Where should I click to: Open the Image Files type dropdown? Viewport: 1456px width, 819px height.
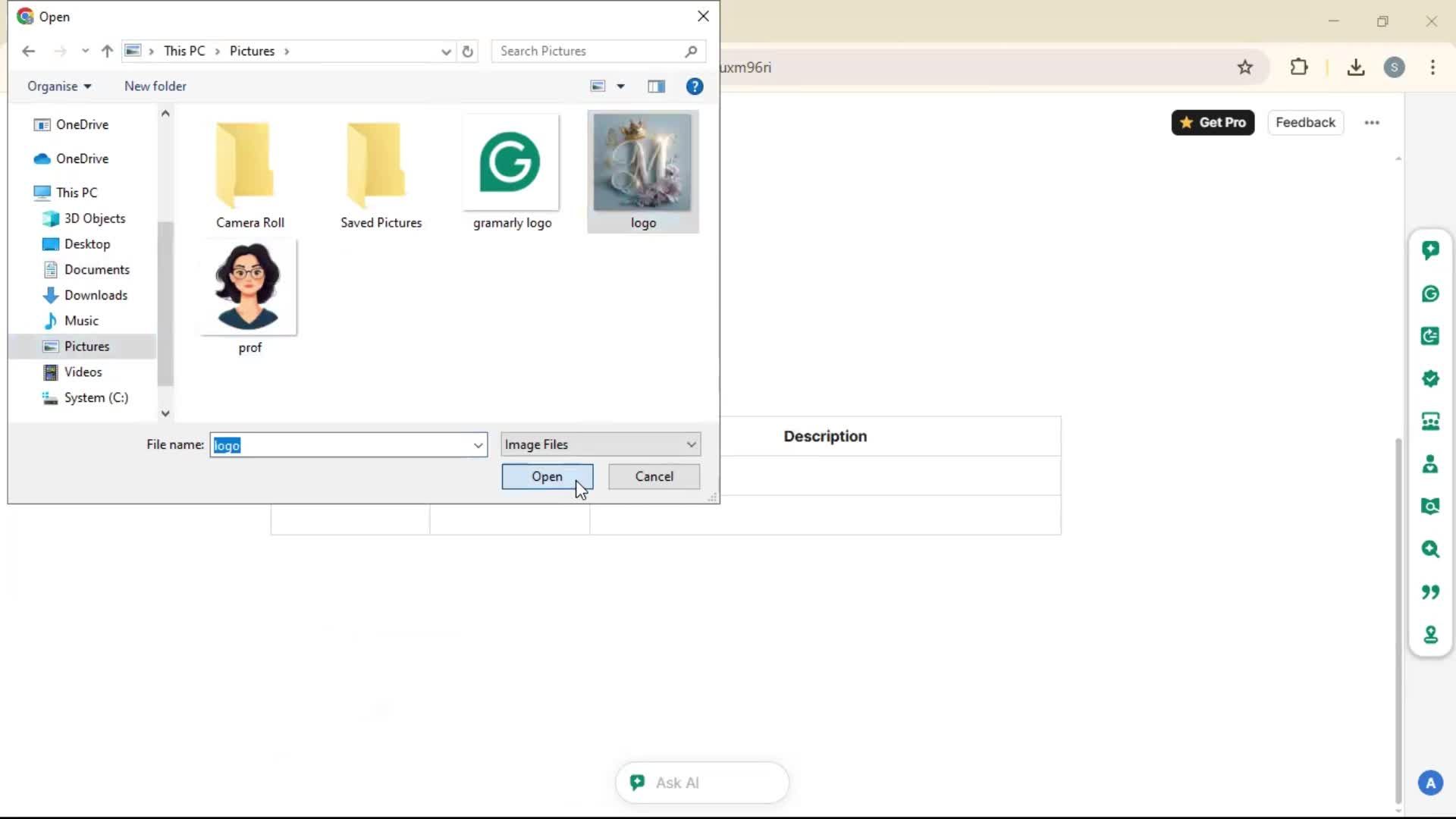601,444
